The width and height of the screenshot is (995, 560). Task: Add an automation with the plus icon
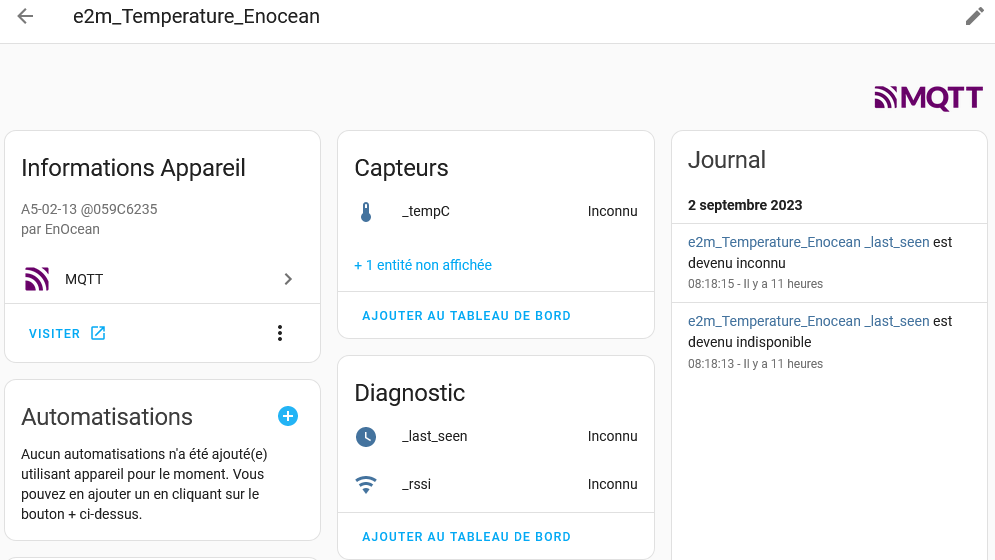(x=288, y=416)
